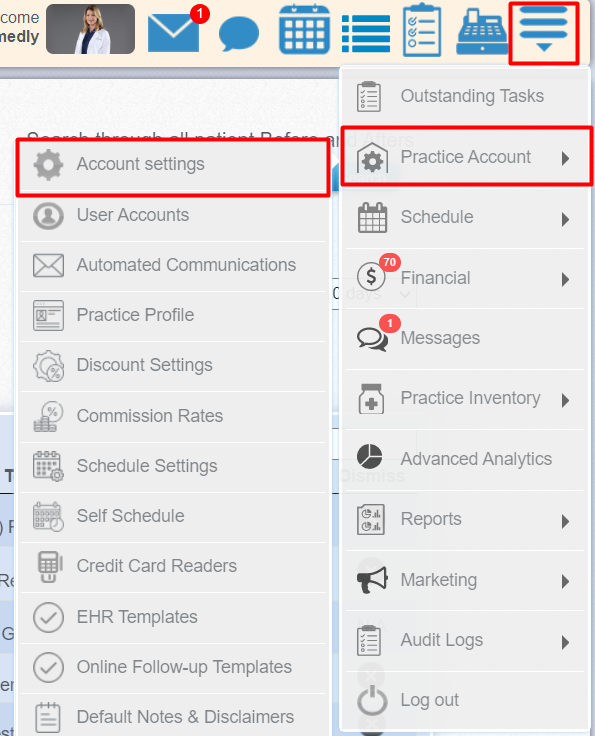Click the doctor profile photo thumbnail

pos(91,29)
